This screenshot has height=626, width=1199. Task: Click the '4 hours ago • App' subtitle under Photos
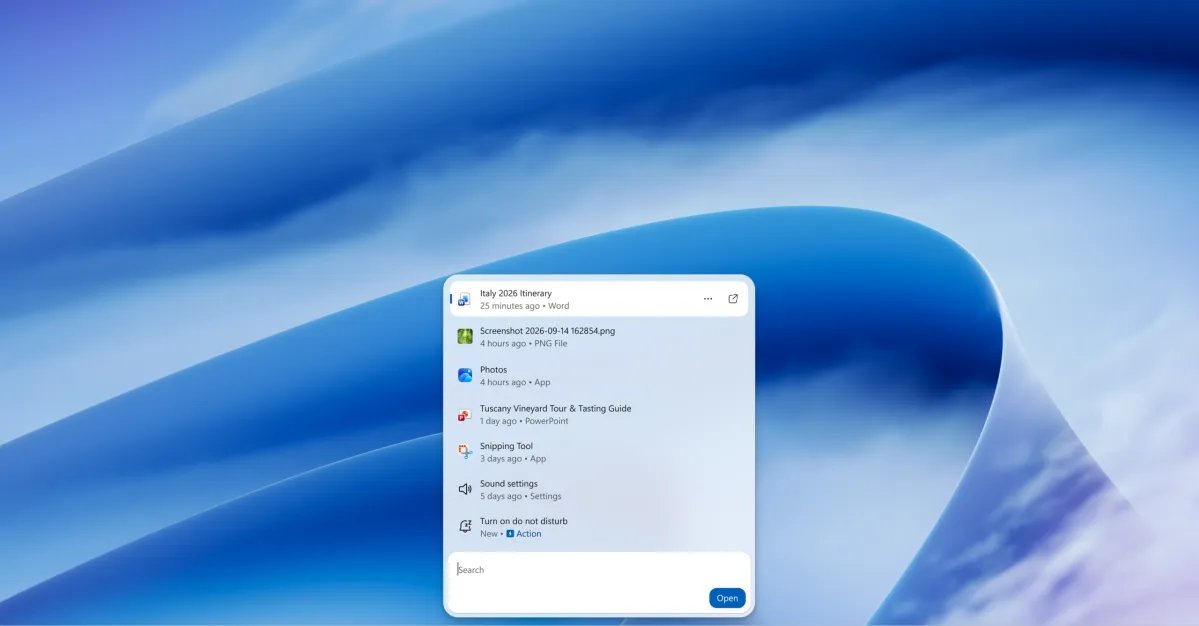tap(515, 382)
